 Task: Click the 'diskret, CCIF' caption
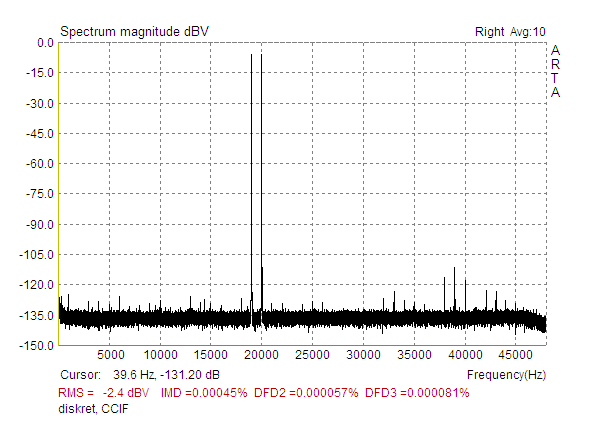(93, 409)
